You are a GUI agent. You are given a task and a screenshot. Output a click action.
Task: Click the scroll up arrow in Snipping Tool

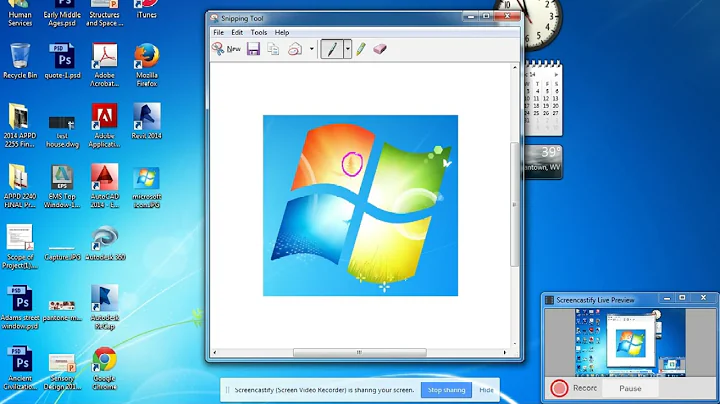point(514,67)
